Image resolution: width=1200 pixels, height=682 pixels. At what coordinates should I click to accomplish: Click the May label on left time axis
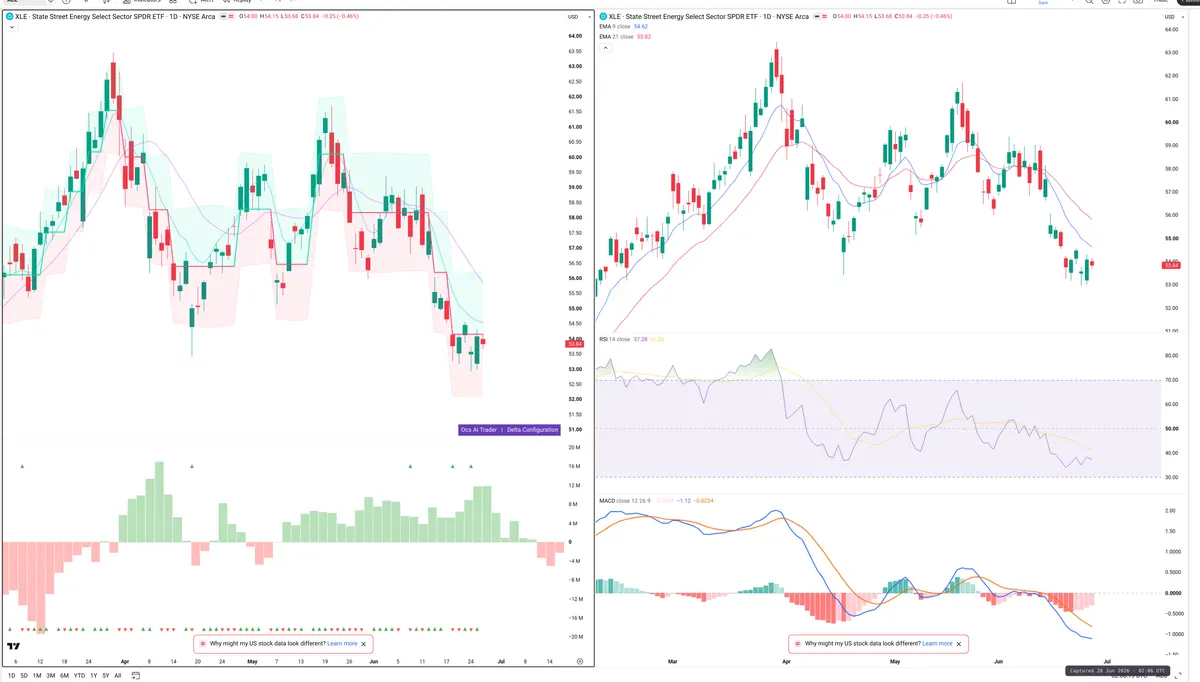pos(251,662)
